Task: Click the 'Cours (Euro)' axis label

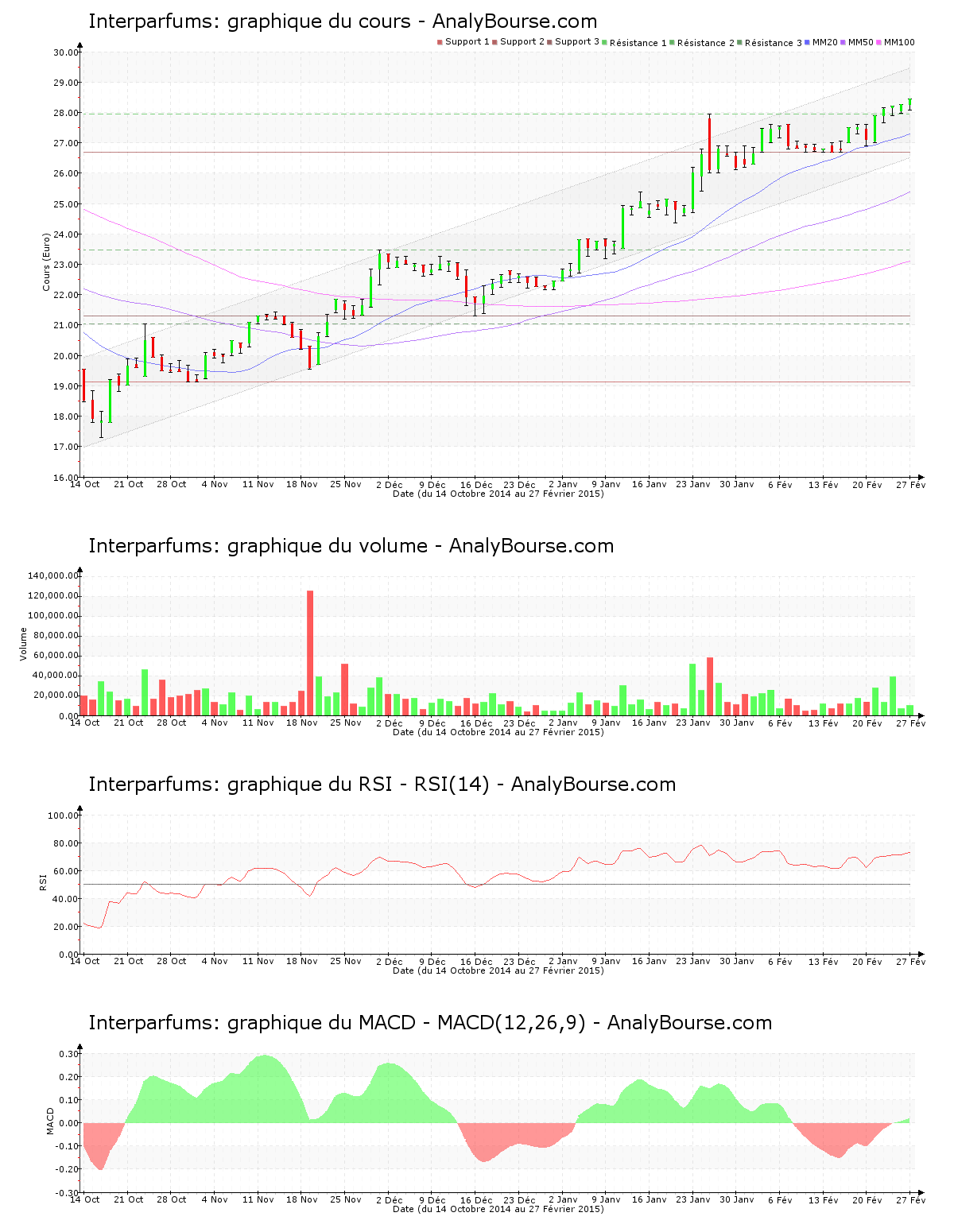Action: click(x=47, y=262)
